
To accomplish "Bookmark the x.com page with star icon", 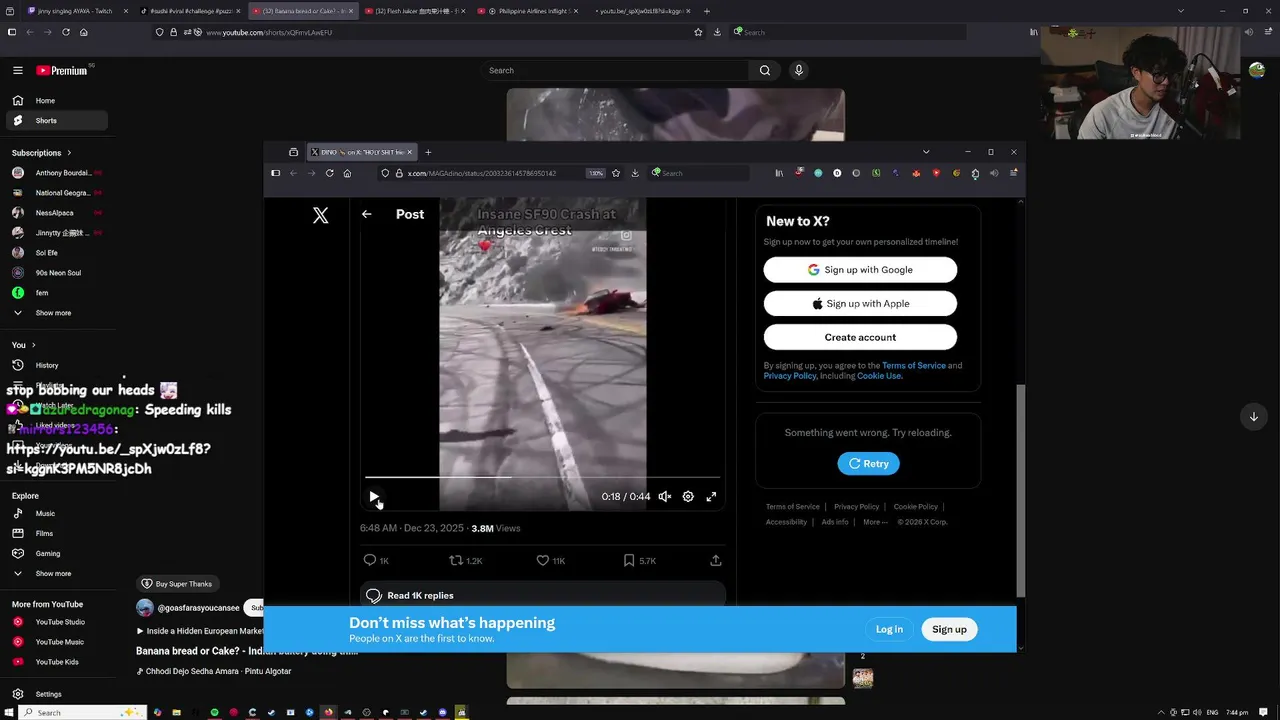I will click(616, 173).
